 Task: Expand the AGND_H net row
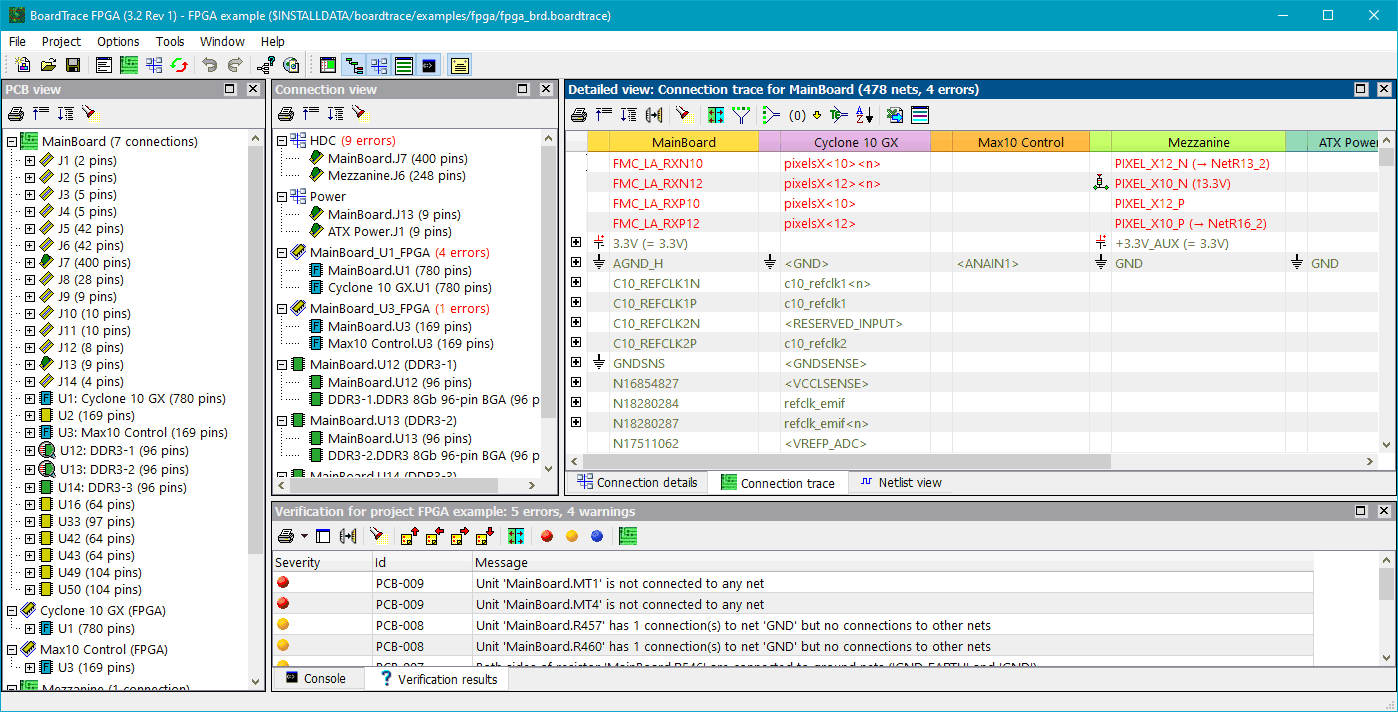(x=576, y=263)
